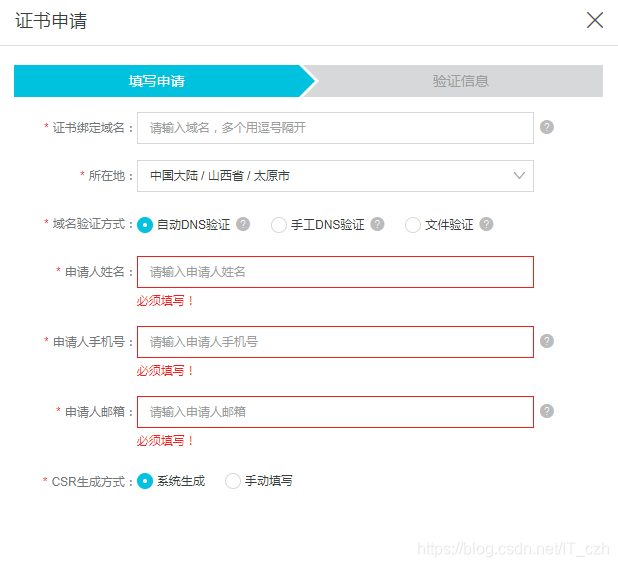Close the 证书申请 dialog
Image resolution: width=618 pixels, height=567 pixels.
click(x=594, y=20)
